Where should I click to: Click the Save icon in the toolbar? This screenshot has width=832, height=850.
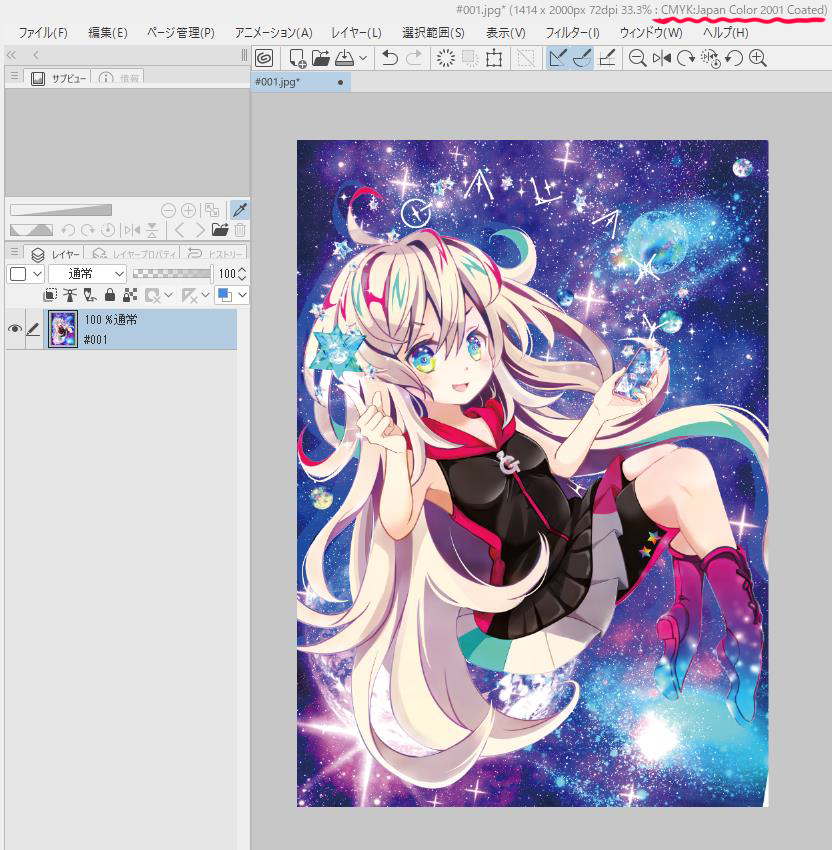pos(345,58)
